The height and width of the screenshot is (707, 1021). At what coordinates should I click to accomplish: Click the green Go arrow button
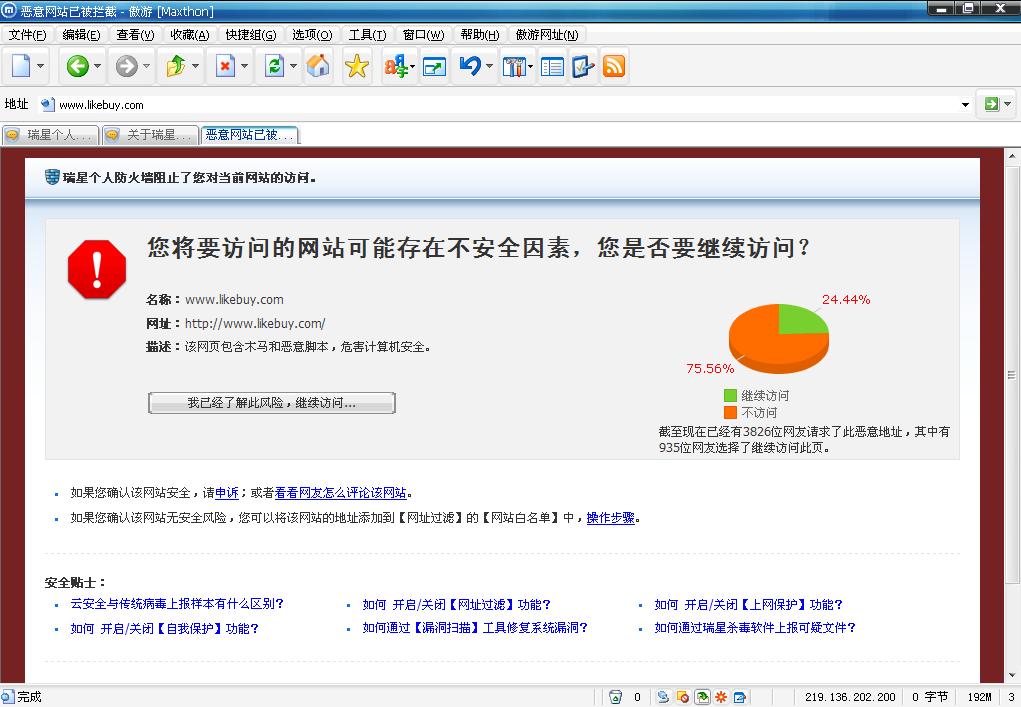click(x=992, y=104)
